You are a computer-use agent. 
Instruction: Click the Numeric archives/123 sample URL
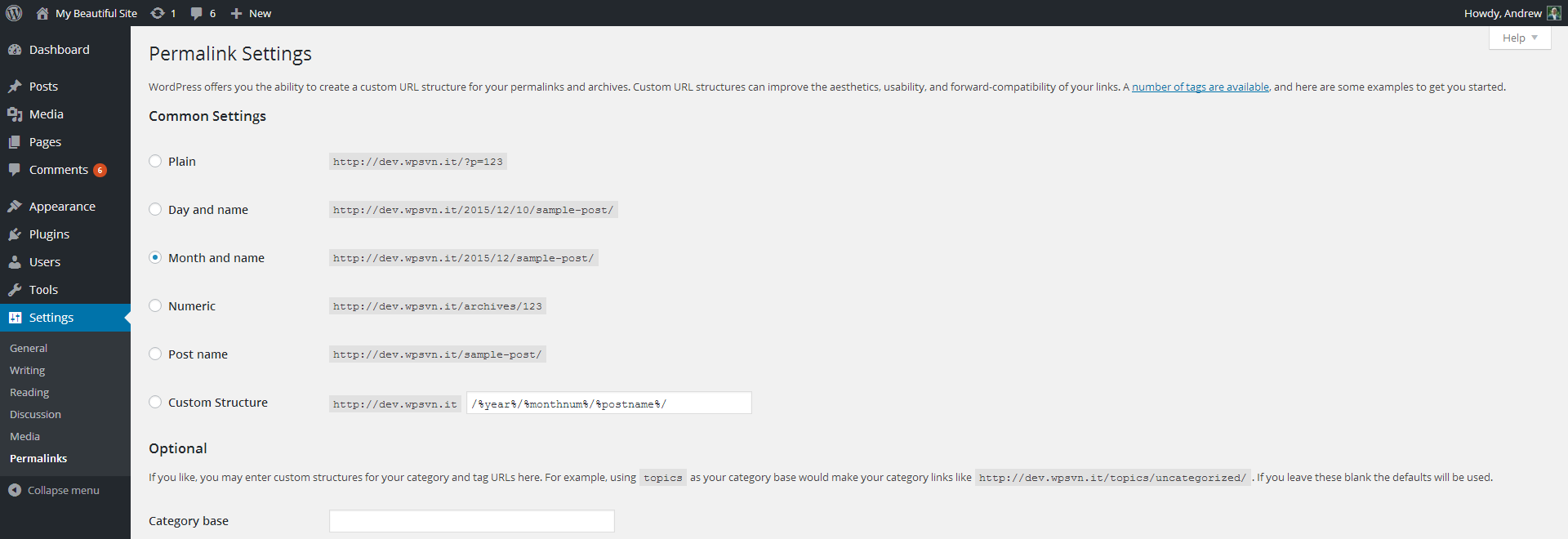437,306
